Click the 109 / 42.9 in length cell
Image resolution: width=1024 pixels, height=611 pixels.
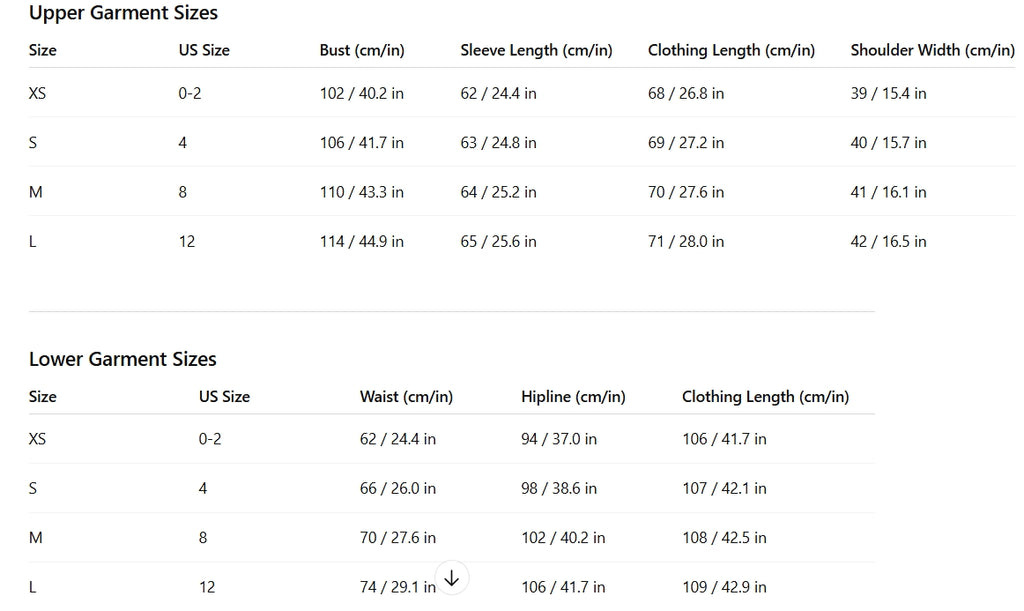[x=724, y=587]
